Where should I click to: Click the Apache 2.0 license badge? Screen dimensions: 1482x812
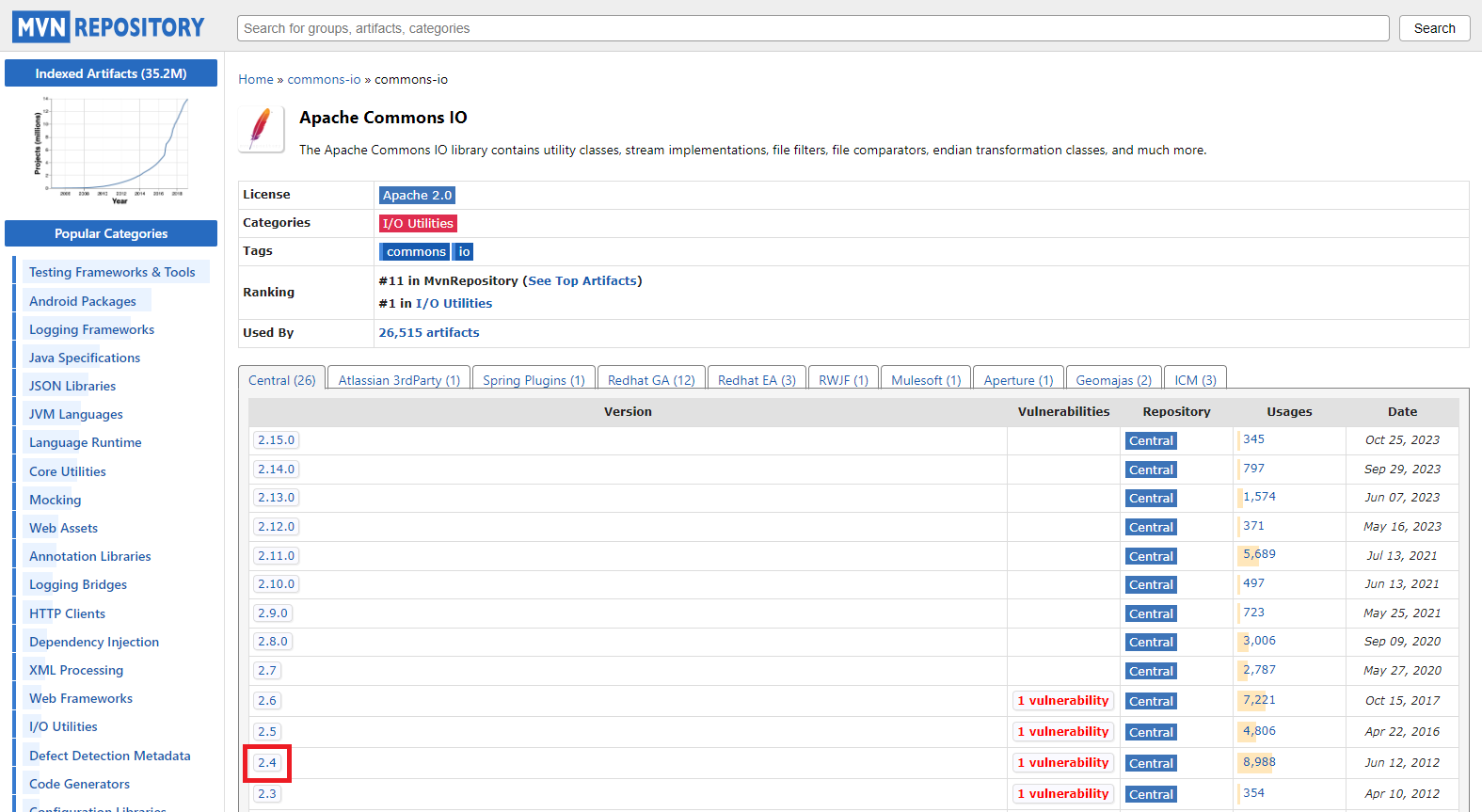point(417,196)
